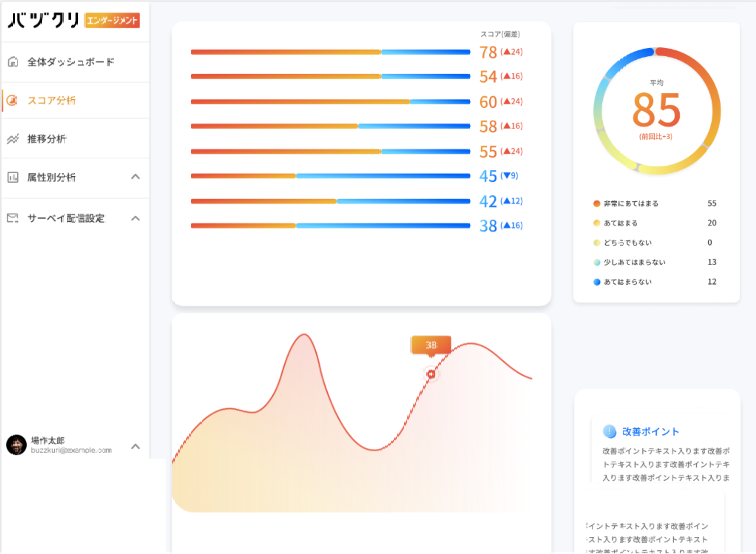Click the スコア分析 sidebar icon
The width and height of the screenshot is (756, 554).
[x=13, y=100]
